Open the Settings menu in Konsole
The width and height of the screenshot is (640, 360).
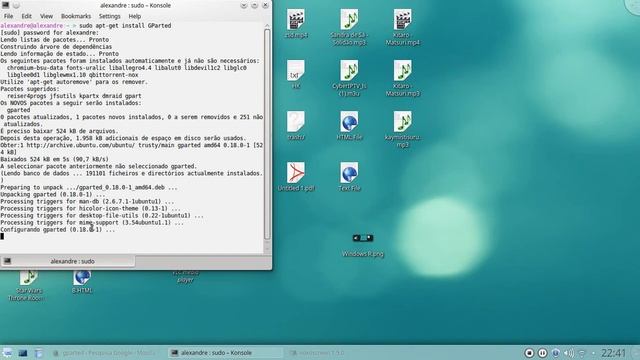click(x=109, y=16)
